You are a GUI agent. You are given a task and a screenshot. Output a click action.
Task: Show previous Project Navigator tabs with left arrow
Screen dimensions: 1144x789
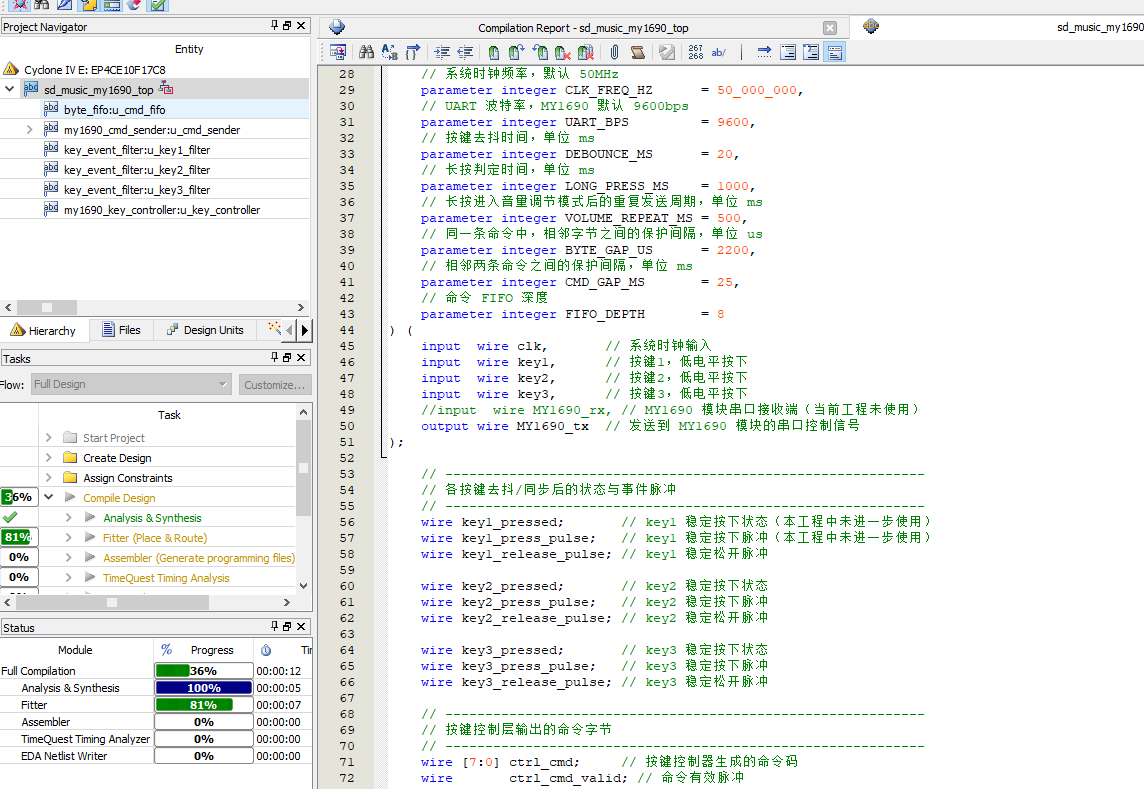pos(290,330)
